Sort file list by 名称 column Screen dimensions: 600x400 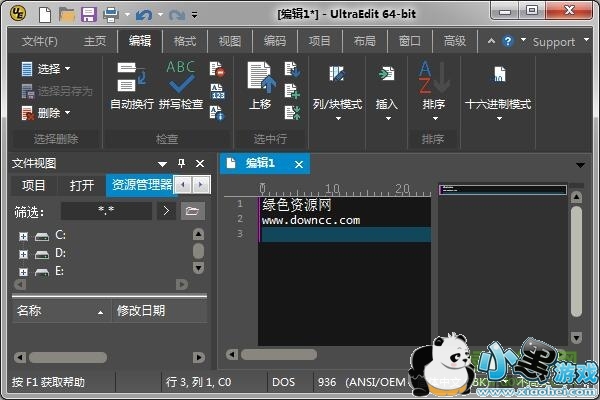tap(61, 311)
